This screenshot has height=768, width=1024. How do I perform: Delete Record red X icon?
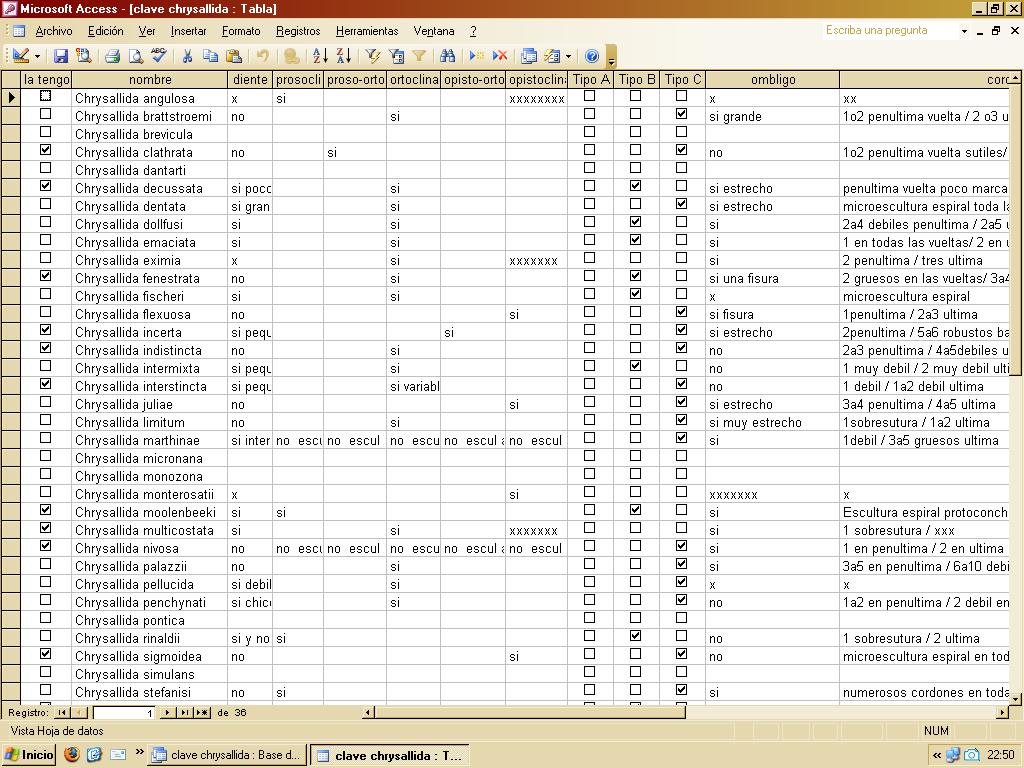(x=500, y=56)
